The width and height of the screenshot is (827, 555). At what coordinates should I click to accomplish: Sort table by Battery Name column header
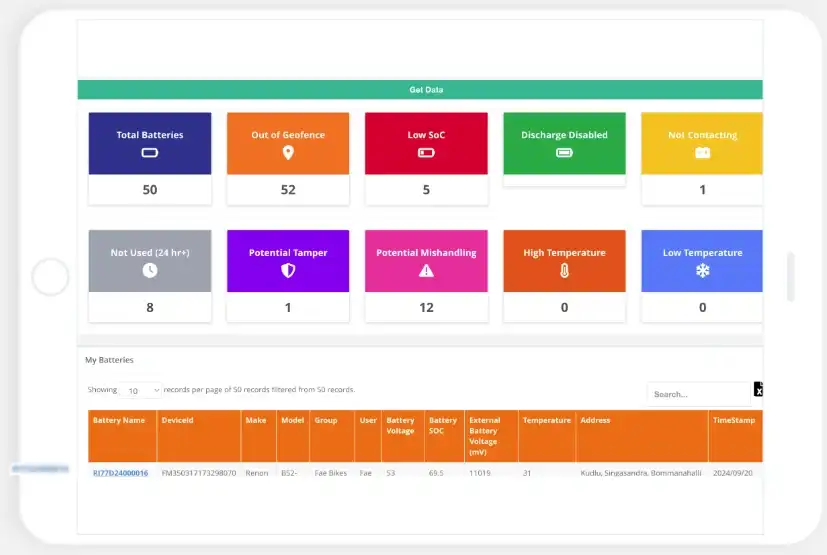coord(120,421)
